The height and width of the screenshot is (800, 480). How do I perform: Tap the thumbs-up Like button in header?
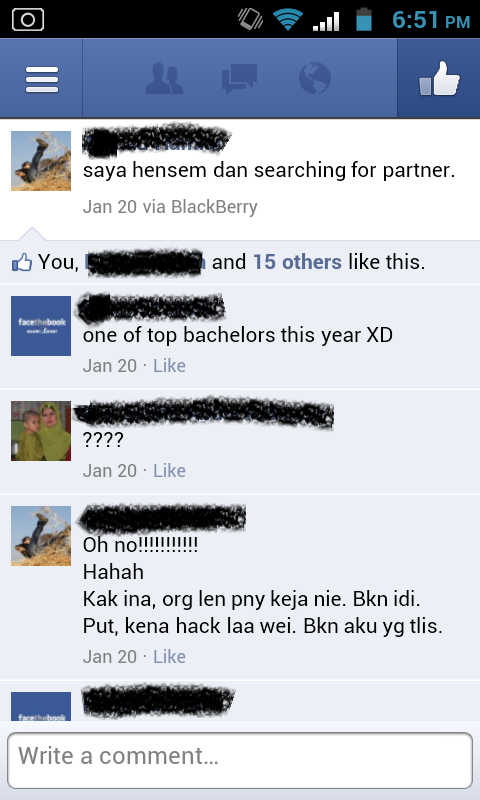pos(439,79)
